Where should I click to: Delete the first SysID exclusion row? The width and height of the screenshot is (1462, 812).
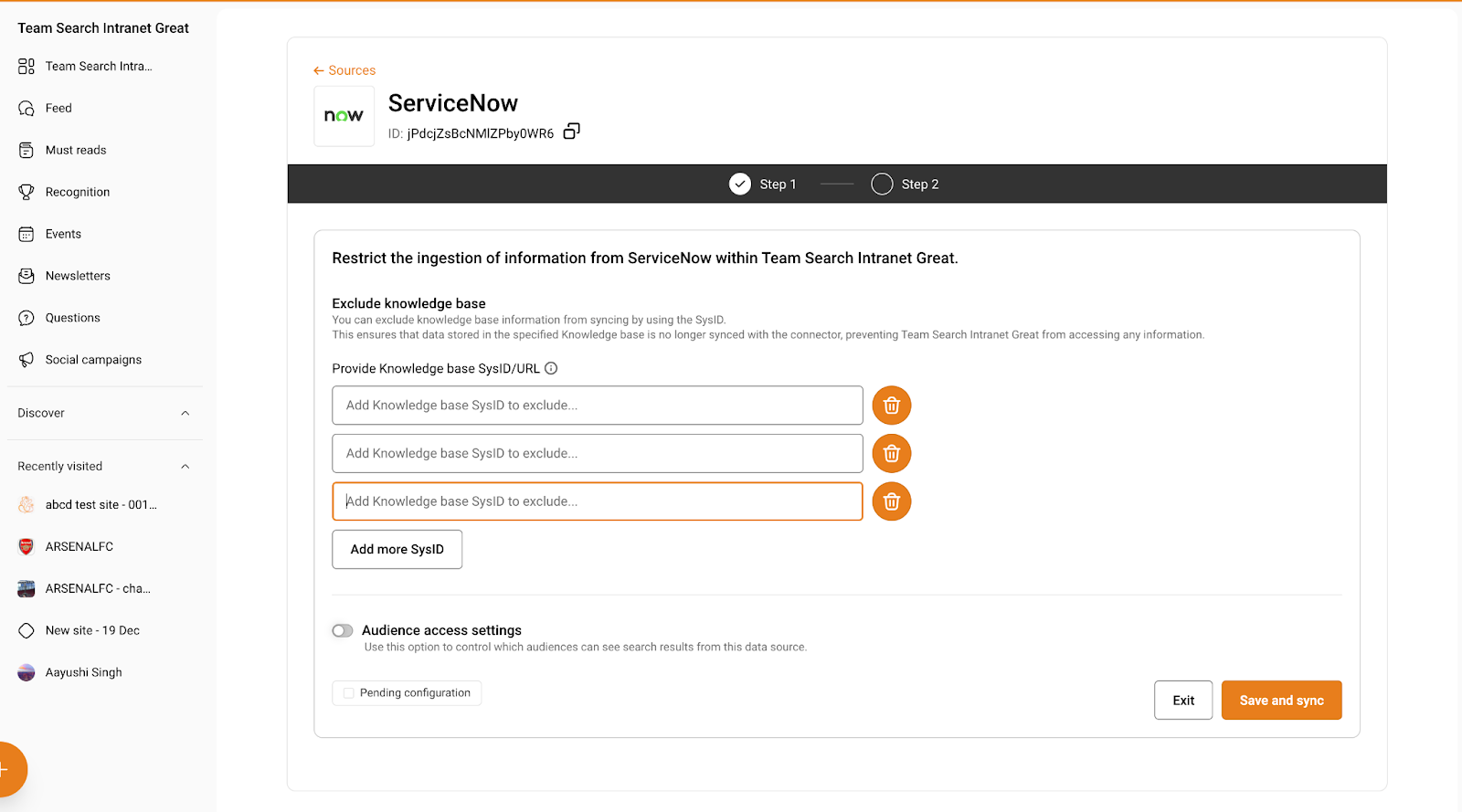tap(891, 406)
